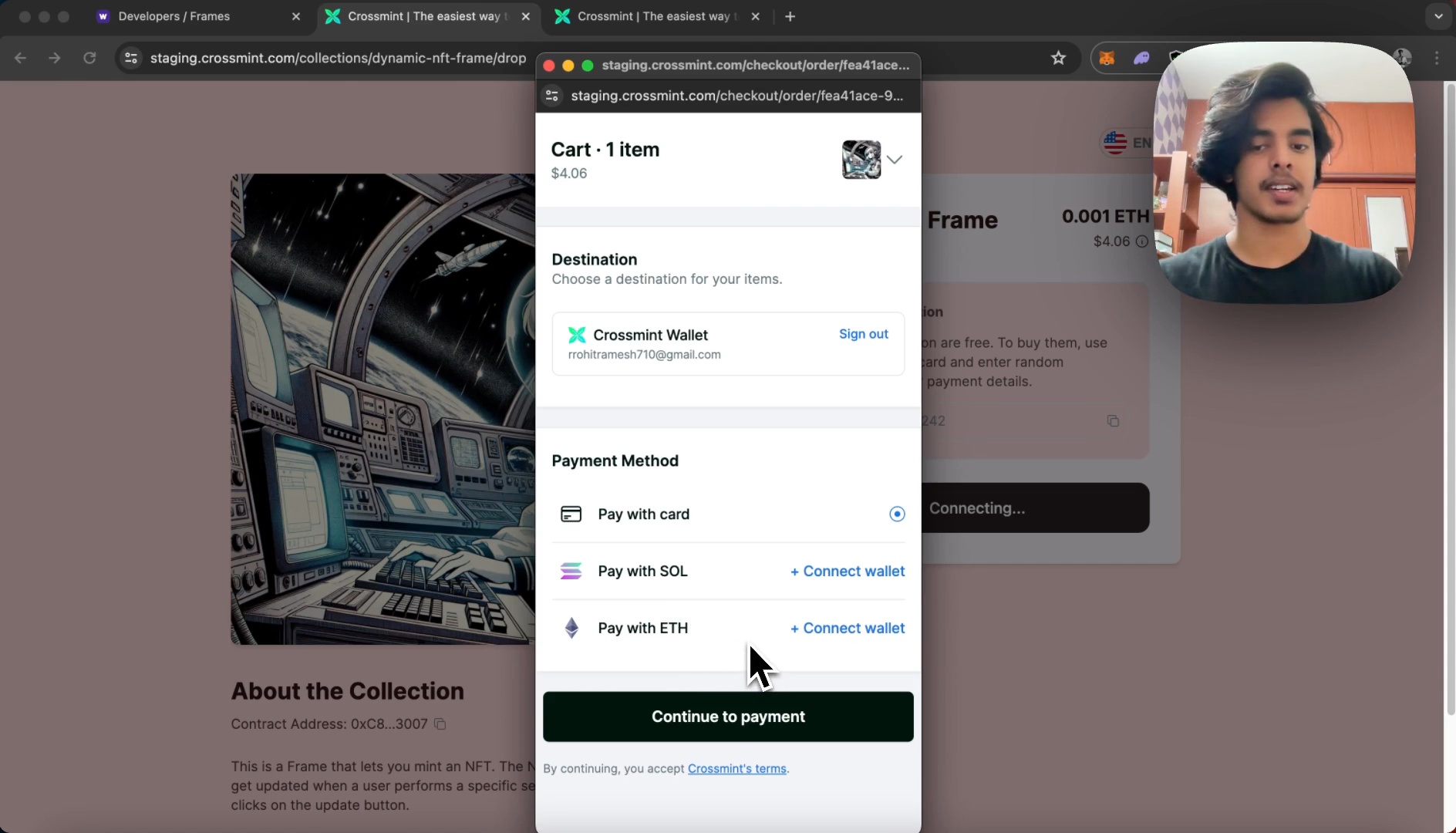1456x833 pixels.
Task: Copy the contract address 0xC8...3007
Action: (440, 723)
